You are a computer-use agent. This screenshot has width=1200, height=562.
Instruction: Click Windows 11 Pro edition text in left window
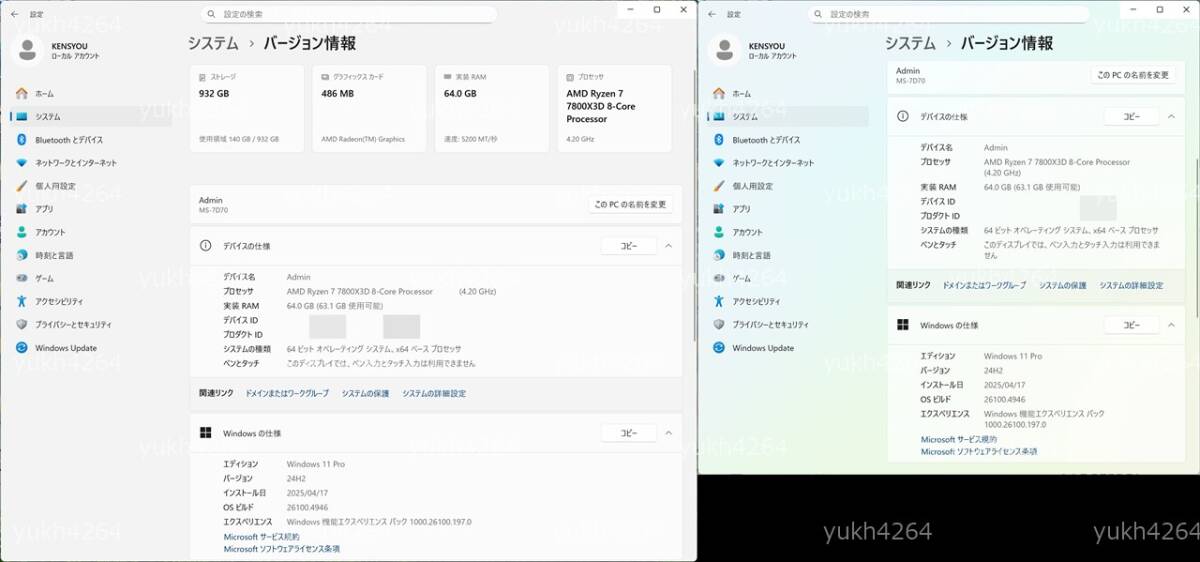pos(315,464)
